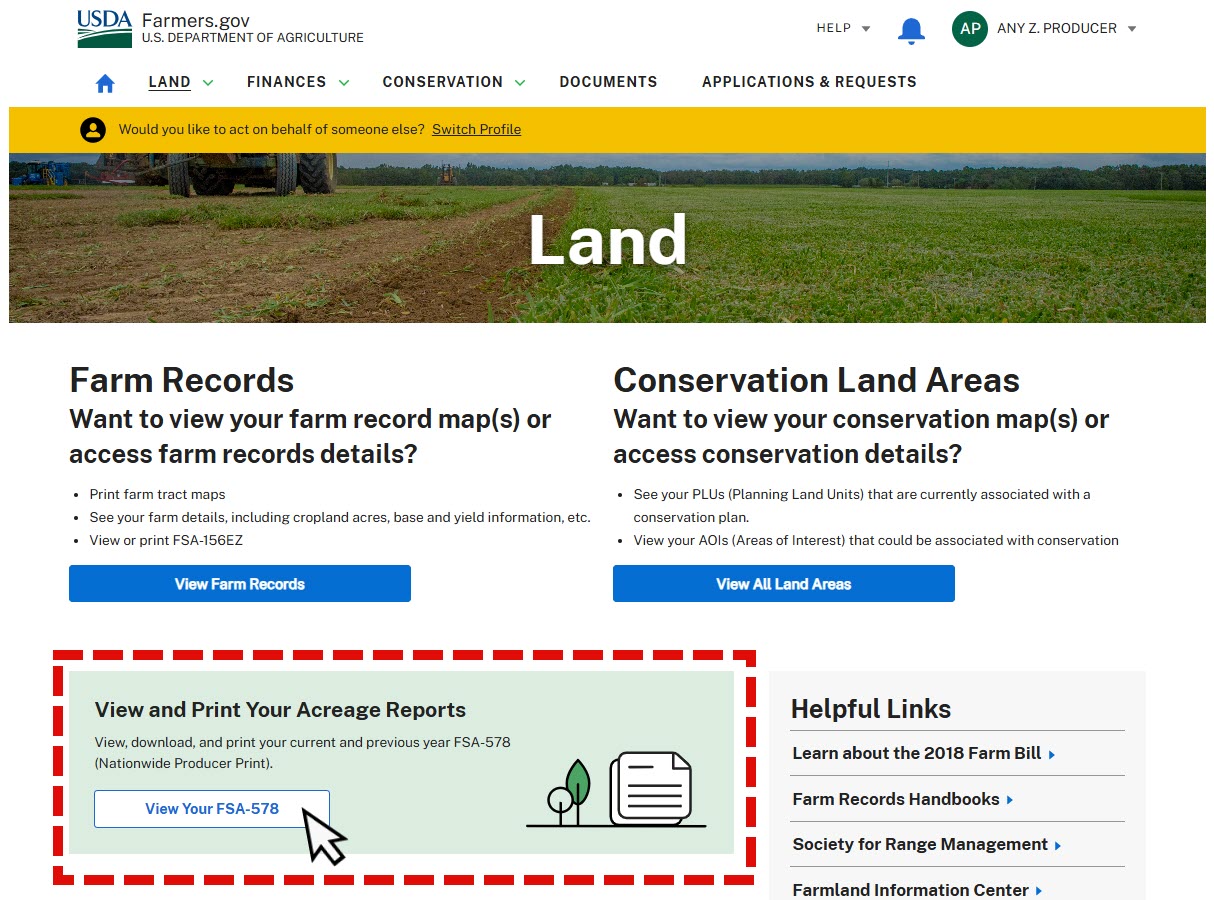1214x900 pixels.
Task: Click the document illustration in the acreage reports card
Action: point(648,790)
